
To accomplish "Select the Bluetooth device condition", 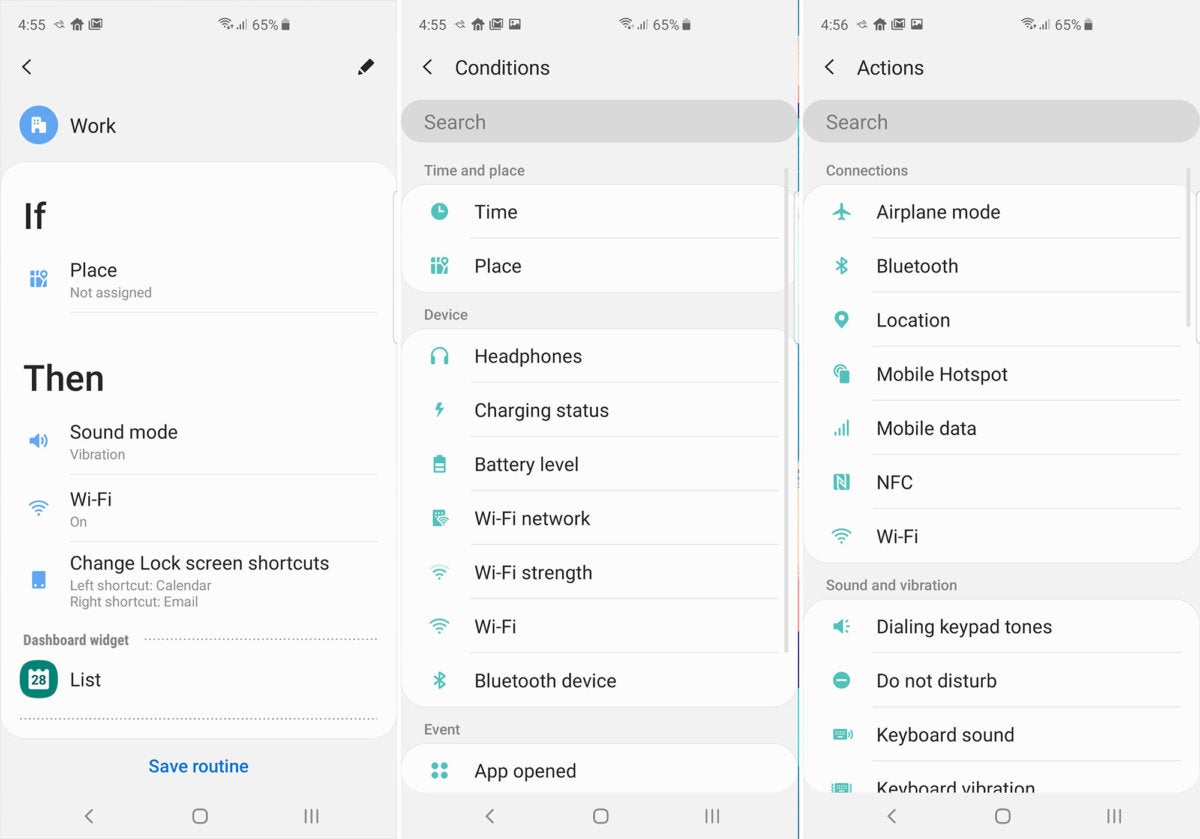I will pos(598,680).
